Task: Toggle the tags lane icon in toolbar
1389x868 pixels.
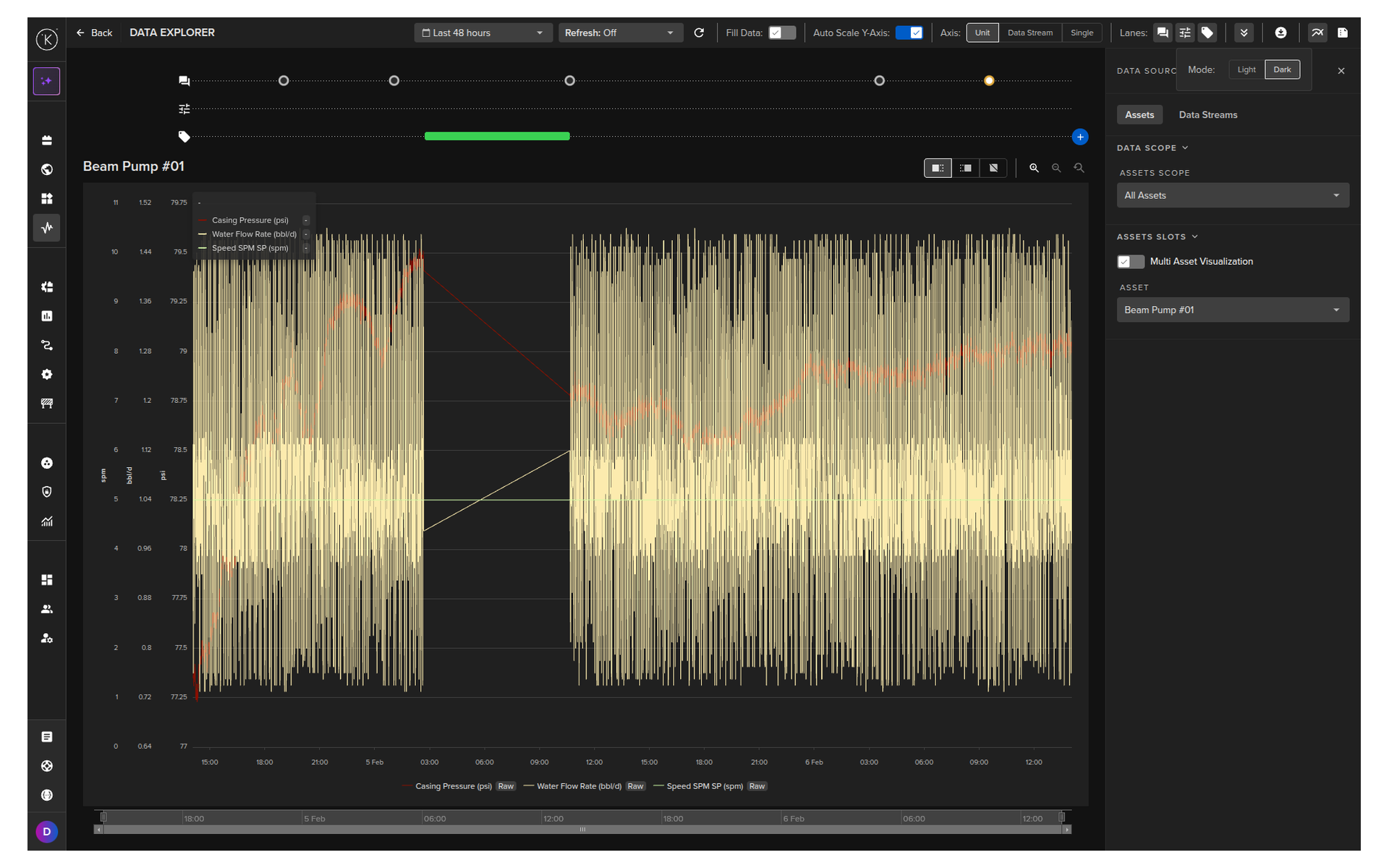Action: pos(1207,33)
